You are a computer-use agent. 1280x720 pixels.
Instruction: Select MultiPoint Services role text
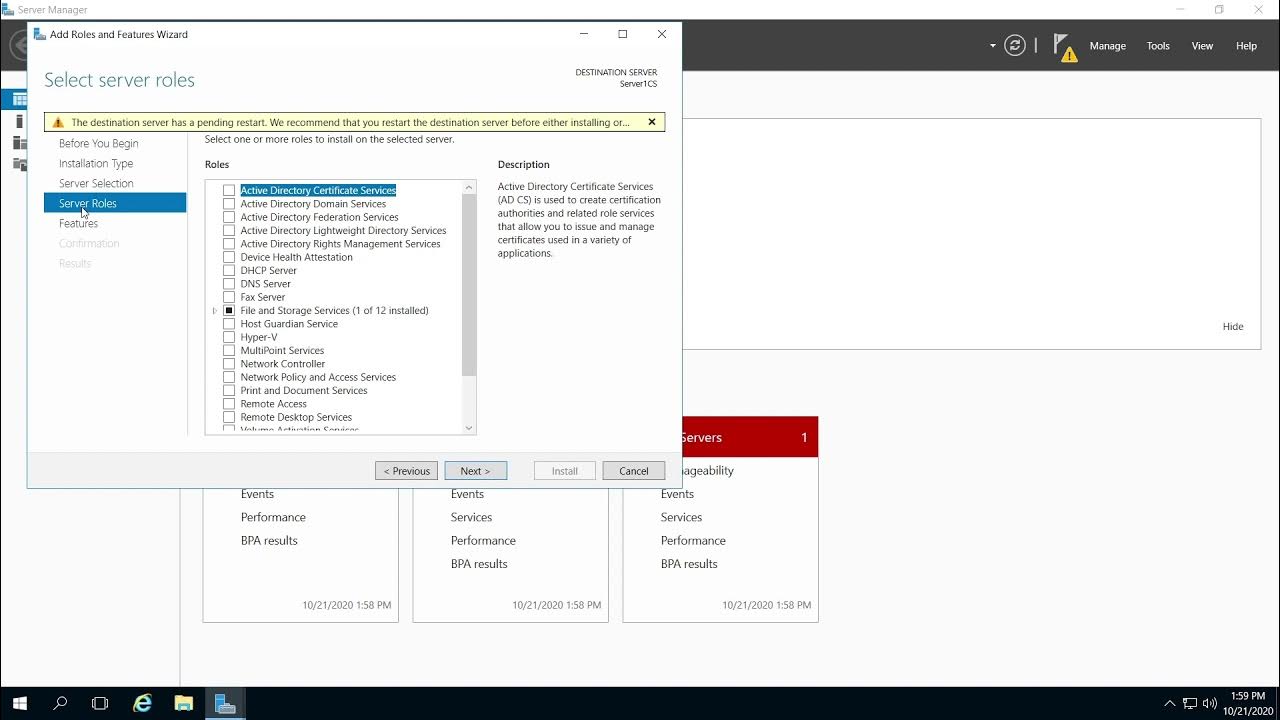(282, 351)
